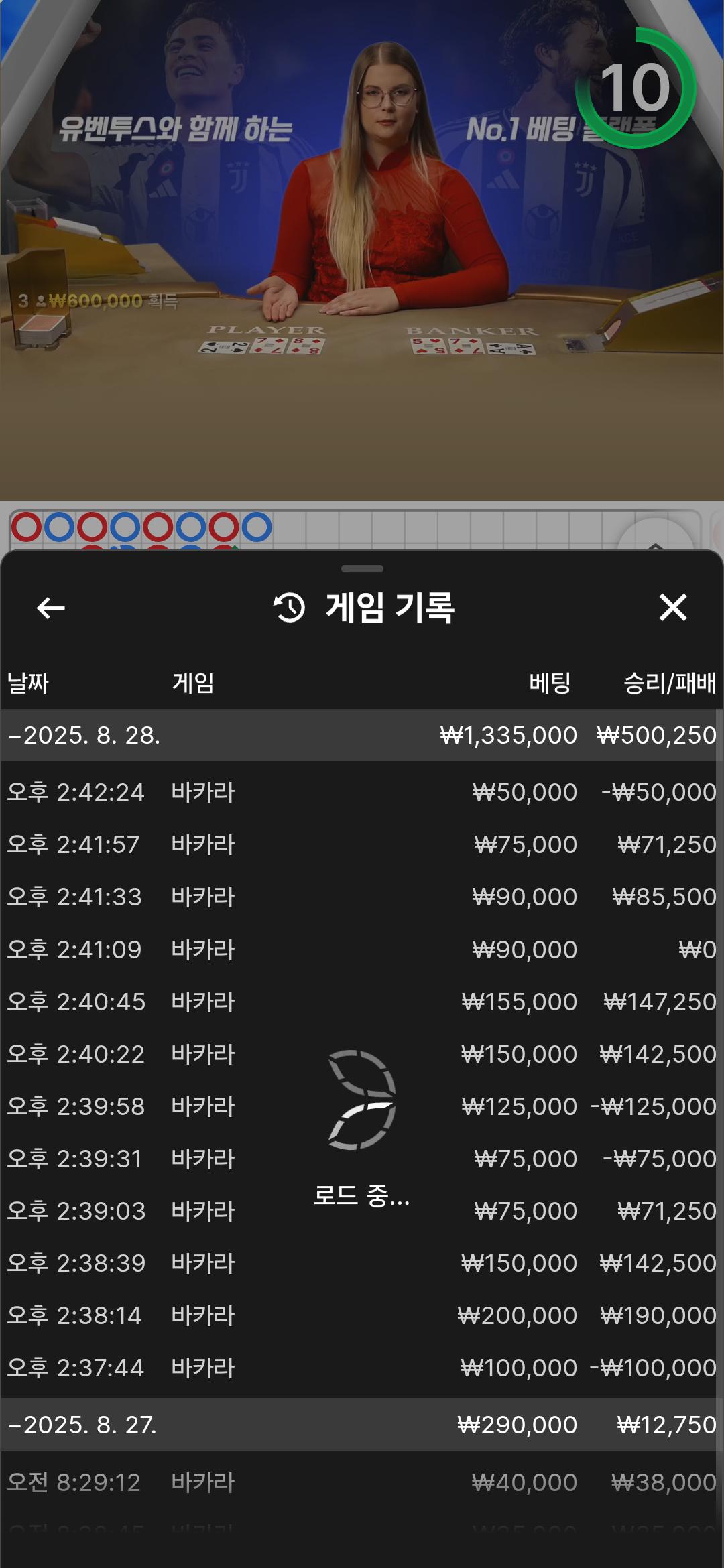Select the 날짜 column header
This screenshot has height=1568, width=724.
coord(28,683)
